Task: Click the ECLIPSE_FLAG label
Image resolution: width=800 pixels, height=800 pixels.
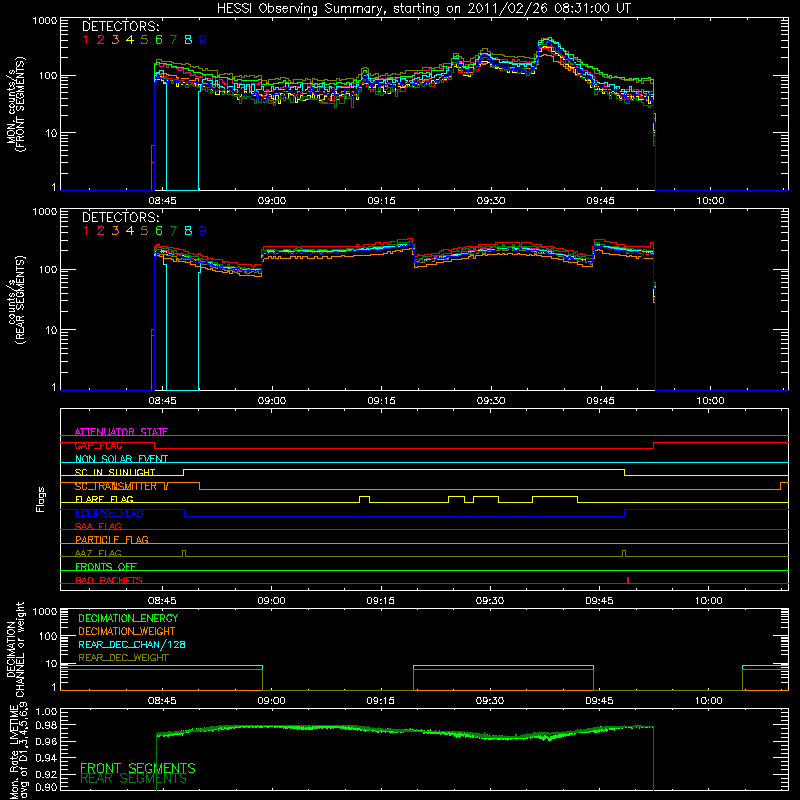Action: click(109, 513)
